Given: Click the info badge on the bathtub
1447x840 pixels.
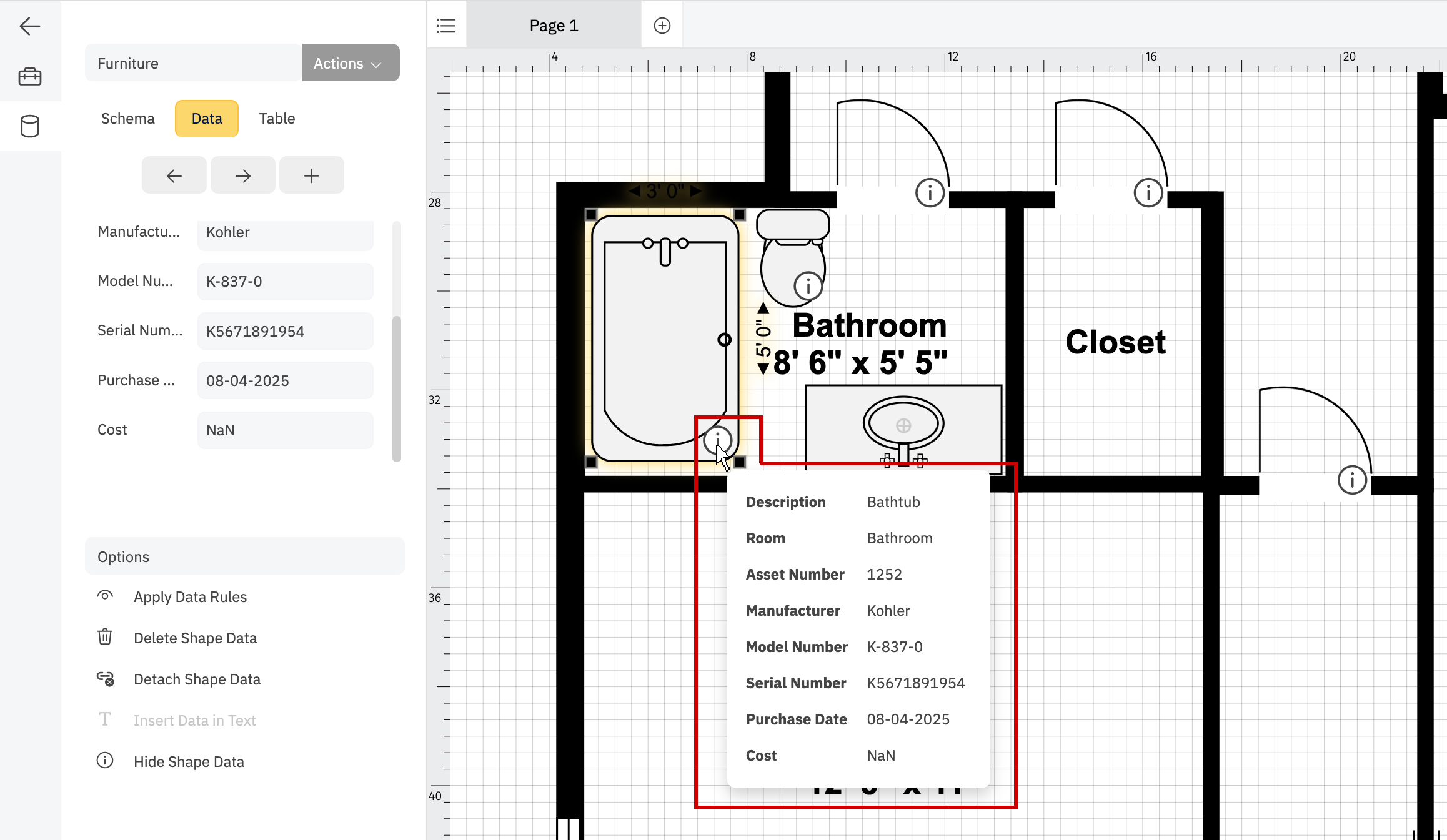Looking at the screenshot, I should [x=718, y=440].
